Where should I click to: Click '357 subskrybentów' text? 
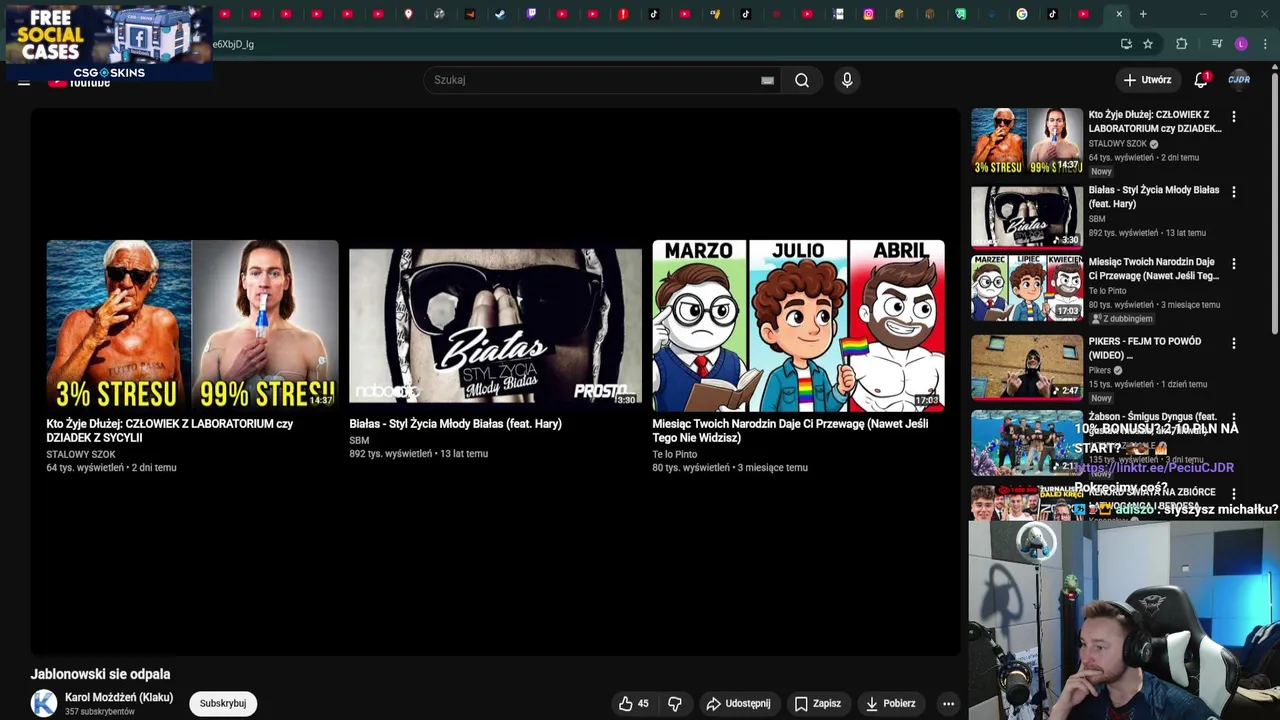pyautogui.click(x=100, y=712)
